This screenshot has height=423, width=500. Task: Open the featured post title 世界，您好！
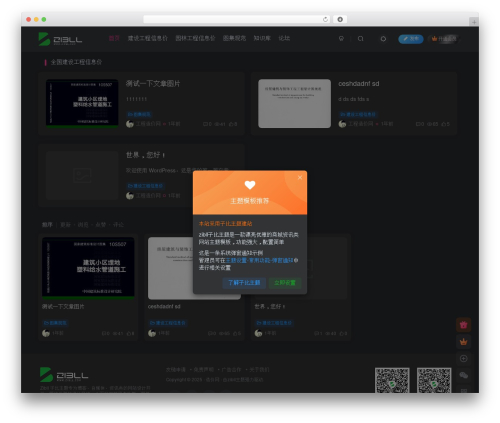(145, 155)
